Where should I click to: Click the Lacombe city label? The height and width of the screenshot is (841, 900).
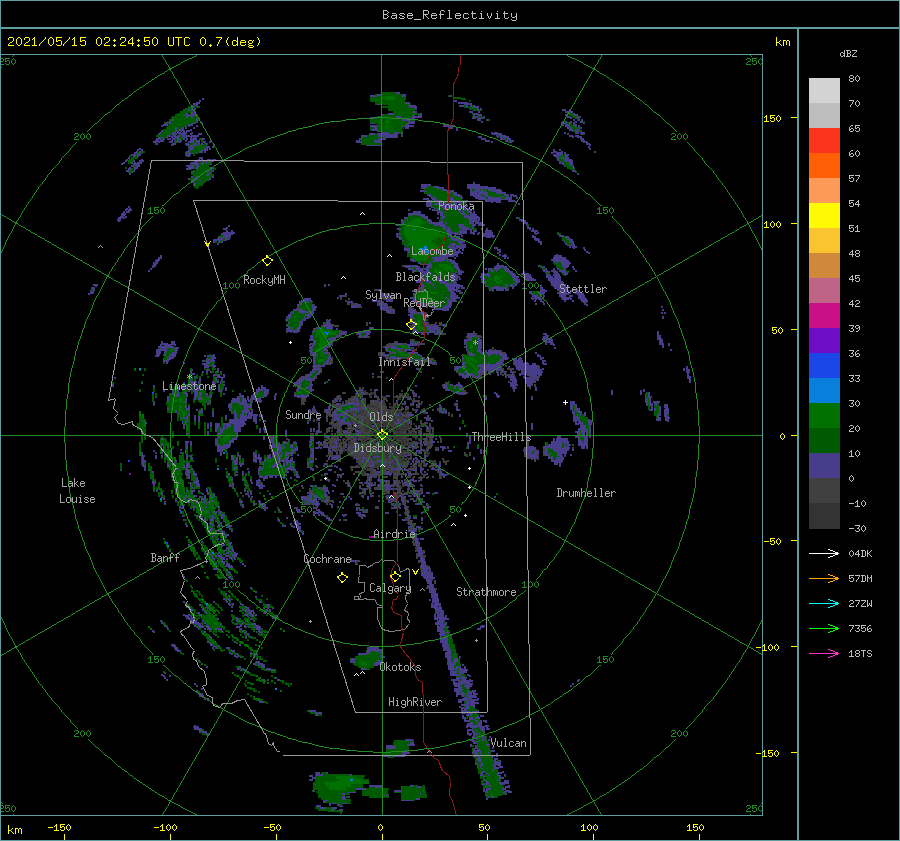tap(432, 251)
